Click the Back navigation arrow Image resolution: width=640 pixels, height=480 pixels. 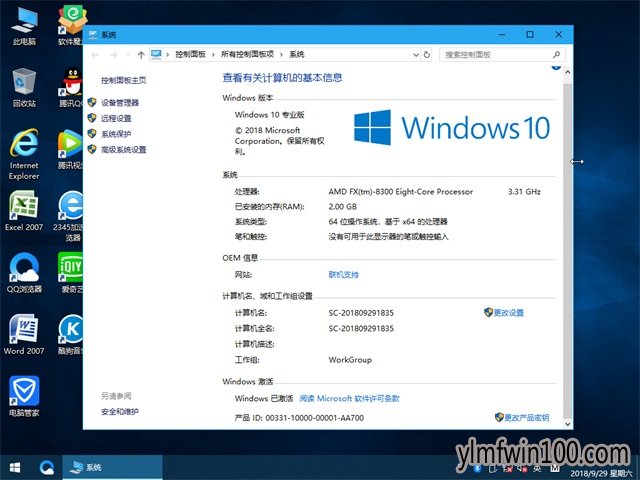click(x=95, y=55)
